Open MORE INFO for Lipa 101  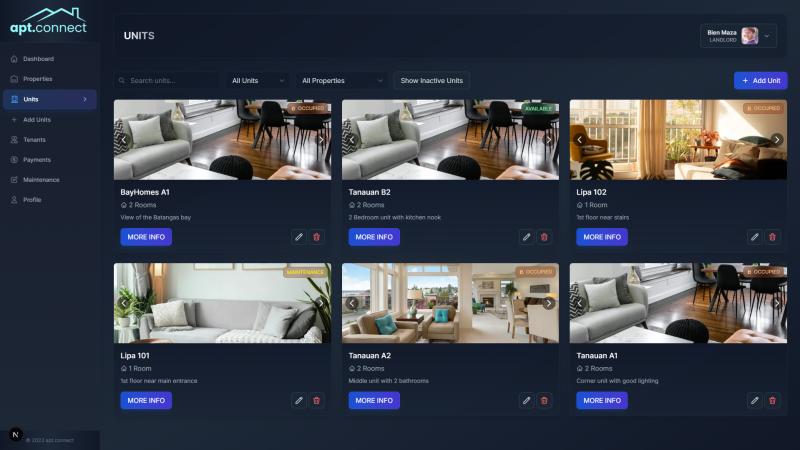pyautogui.click(x=146, y=401)
